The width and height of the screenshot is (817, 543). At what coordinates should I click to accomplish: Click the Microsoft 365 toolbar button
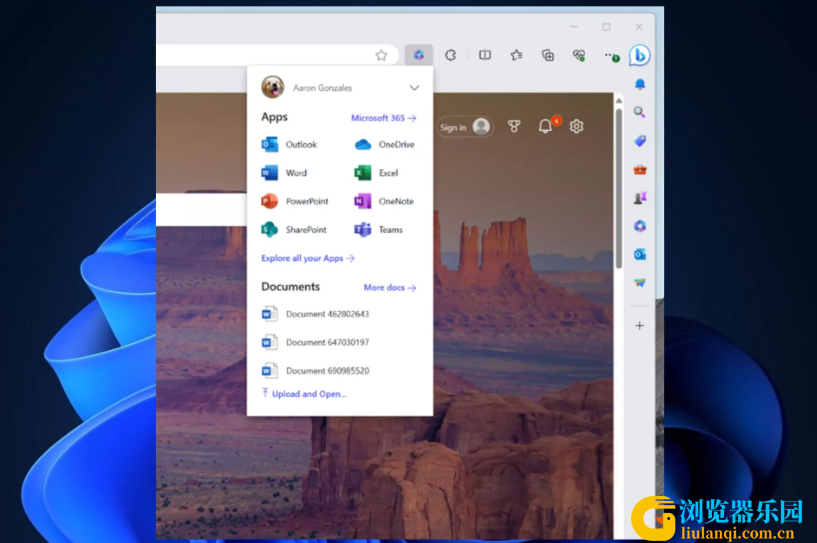click(x=418, y=55)
